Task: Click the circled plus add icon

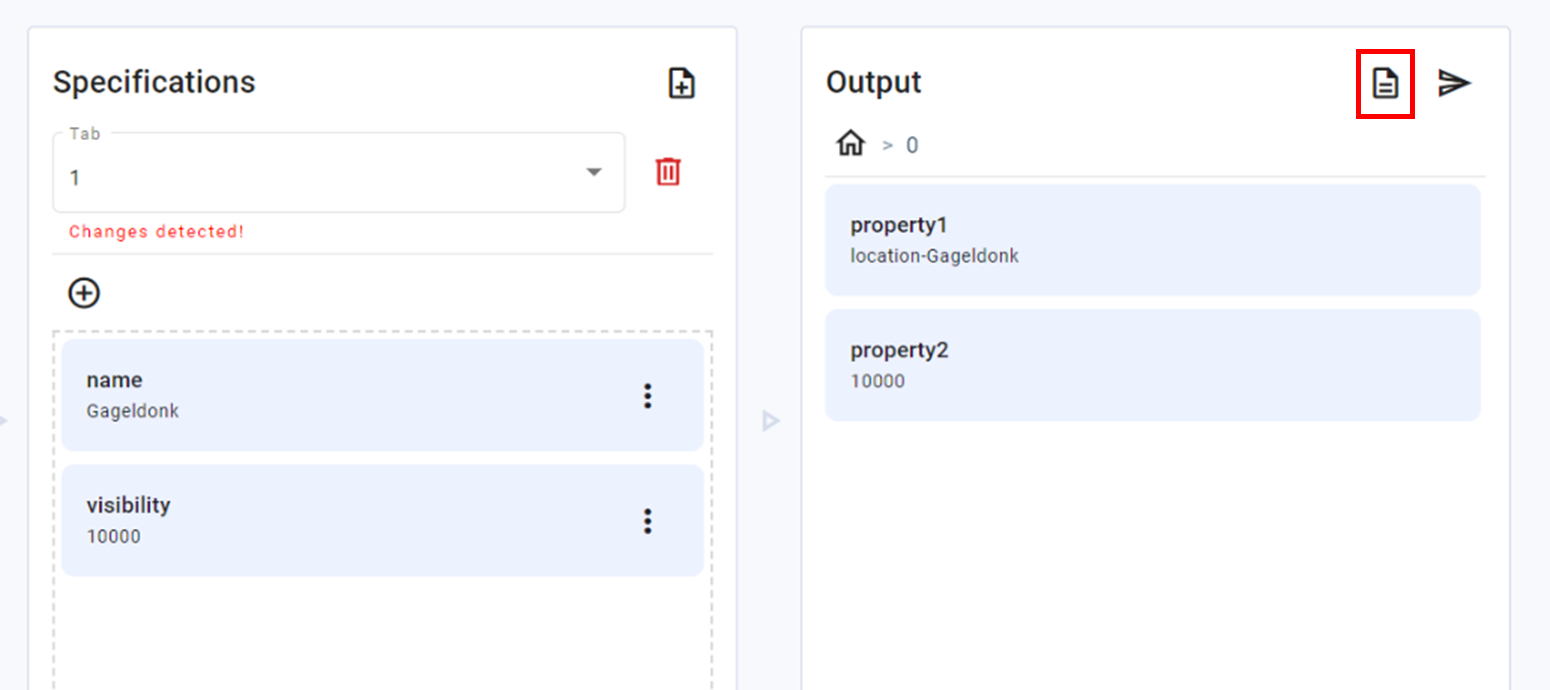Action: click(84, 293)
